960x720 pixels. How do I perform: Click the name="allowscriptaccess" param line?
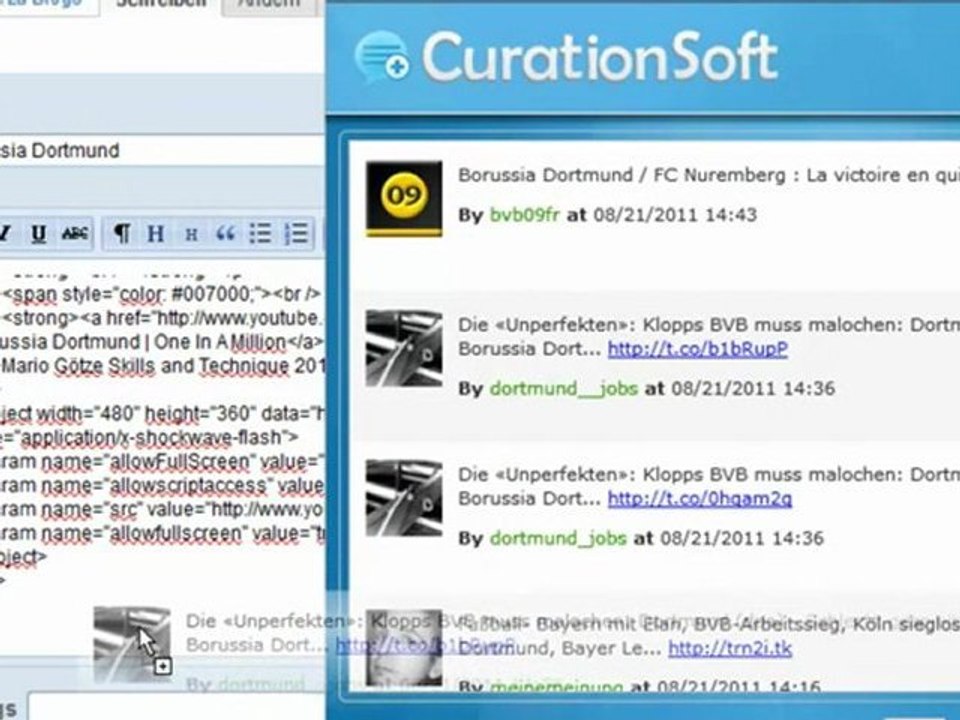162,486
